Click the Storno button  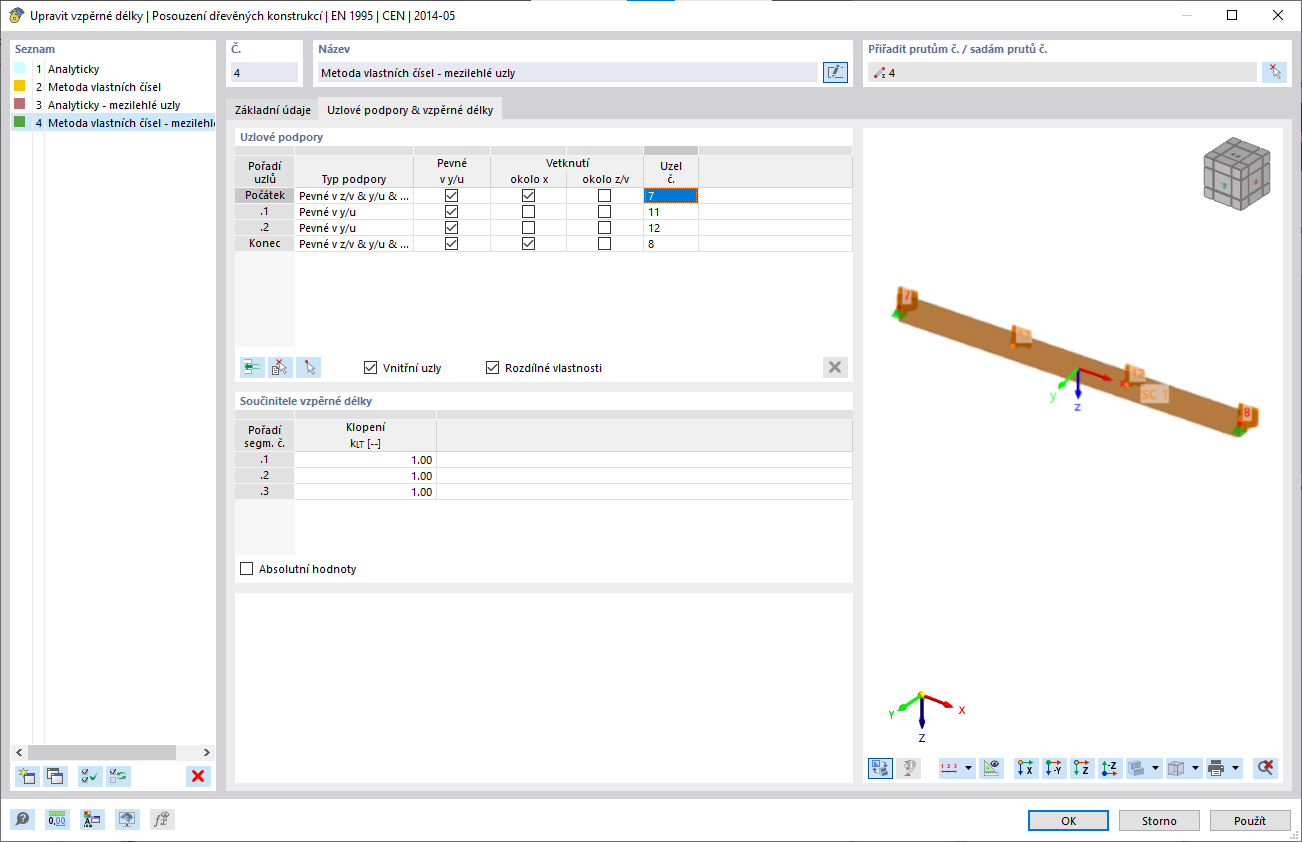tap(1159, 820)
